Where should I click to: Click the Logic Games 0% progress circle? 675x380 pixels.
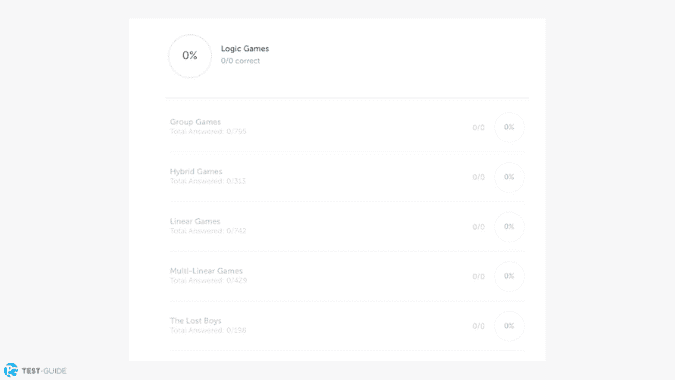190,56
